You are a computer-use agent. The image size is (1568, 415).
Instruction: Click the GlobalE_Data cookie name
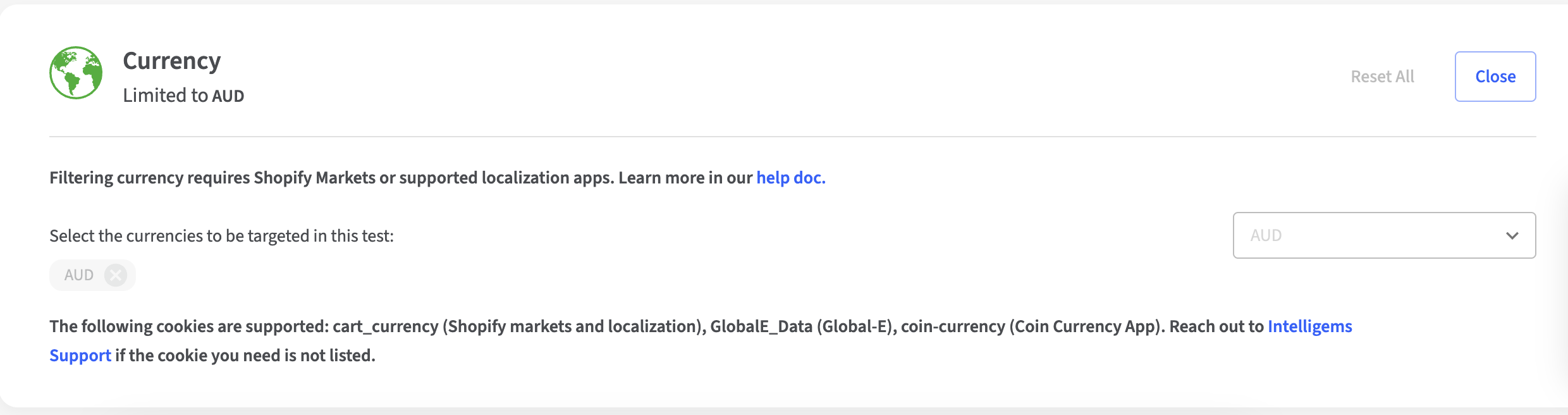point(761,326)
